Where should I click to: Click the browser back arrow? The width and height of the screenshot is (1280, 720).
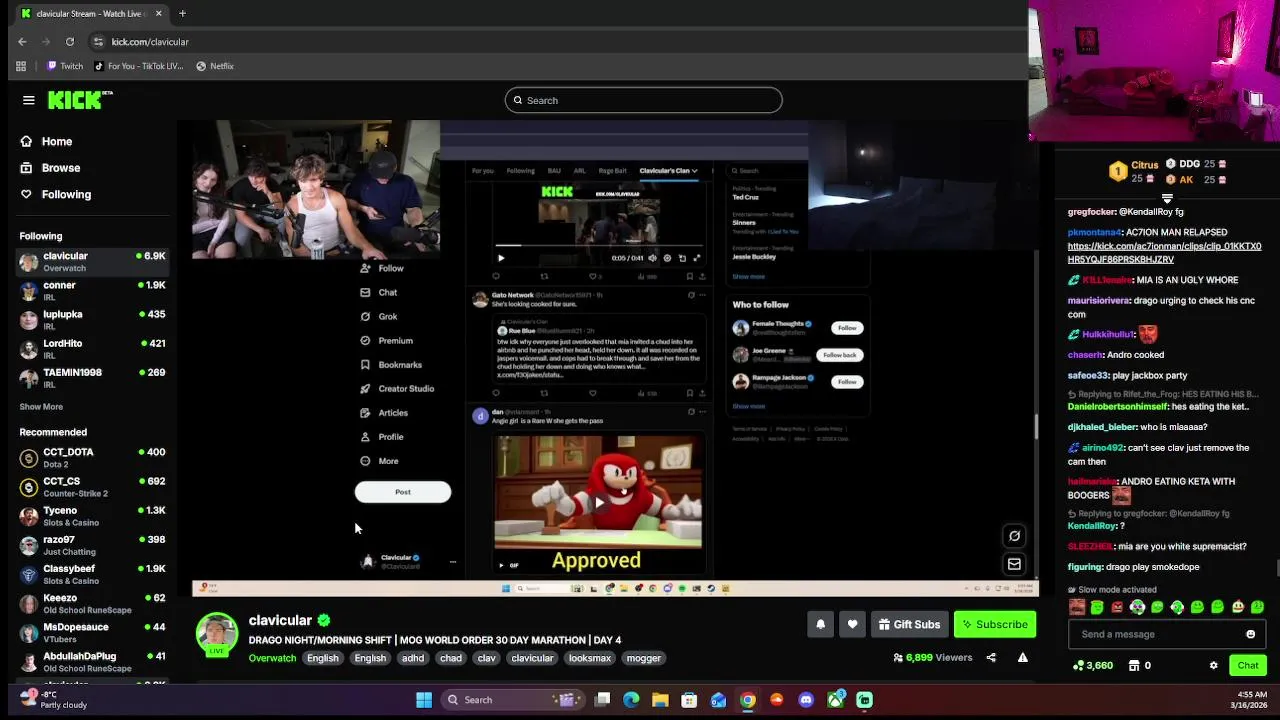pyautogui.click(x=22, y=42)
